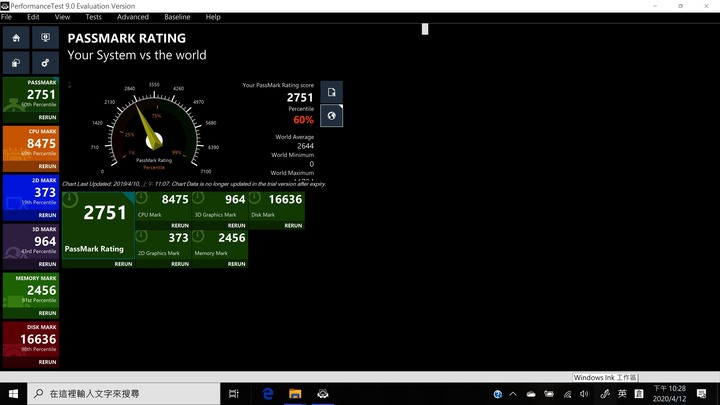This screenshot has height=405, width=720.
Task: Rerun the sidebar Memory Mark test
Action: (x=47, y=313)
